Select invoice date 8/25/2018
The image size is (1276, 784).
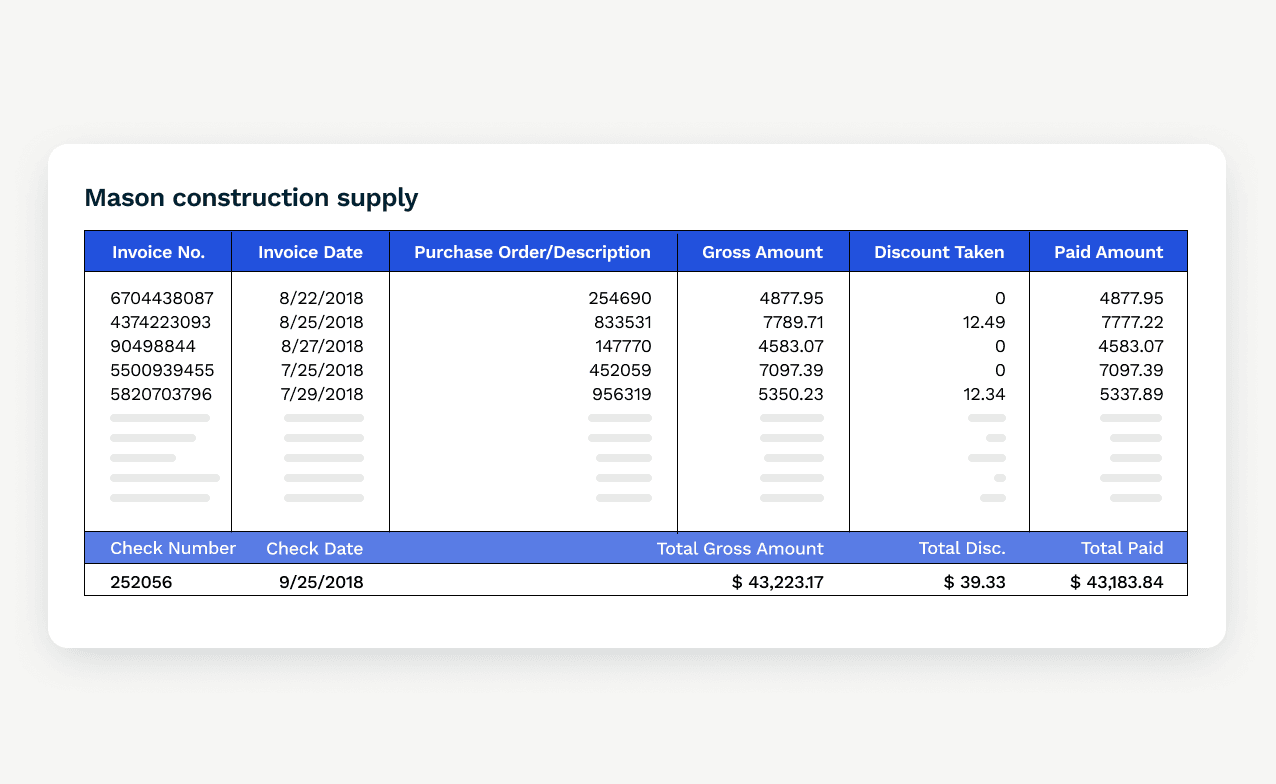(x=322, y=322)
